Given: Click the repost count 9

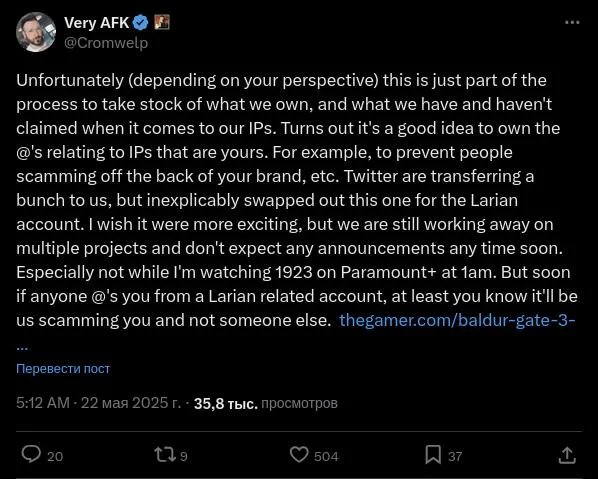Looking at the screenshot, I should (x=183, y=456).
